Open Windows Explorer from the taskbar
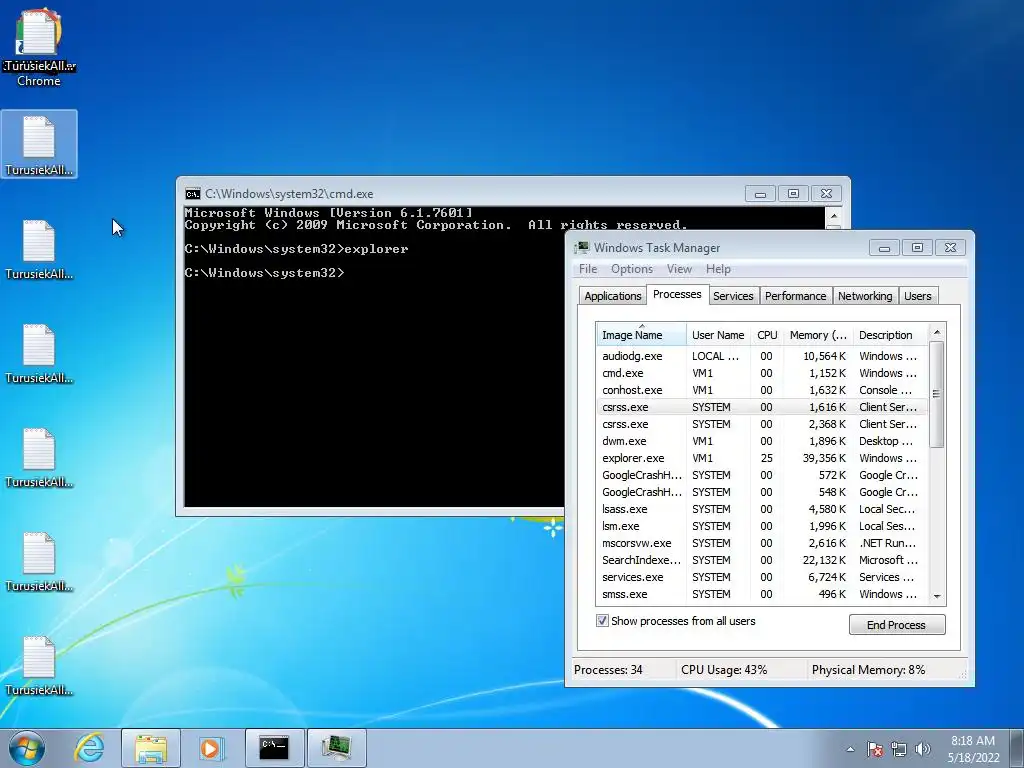 pos(151,748)
